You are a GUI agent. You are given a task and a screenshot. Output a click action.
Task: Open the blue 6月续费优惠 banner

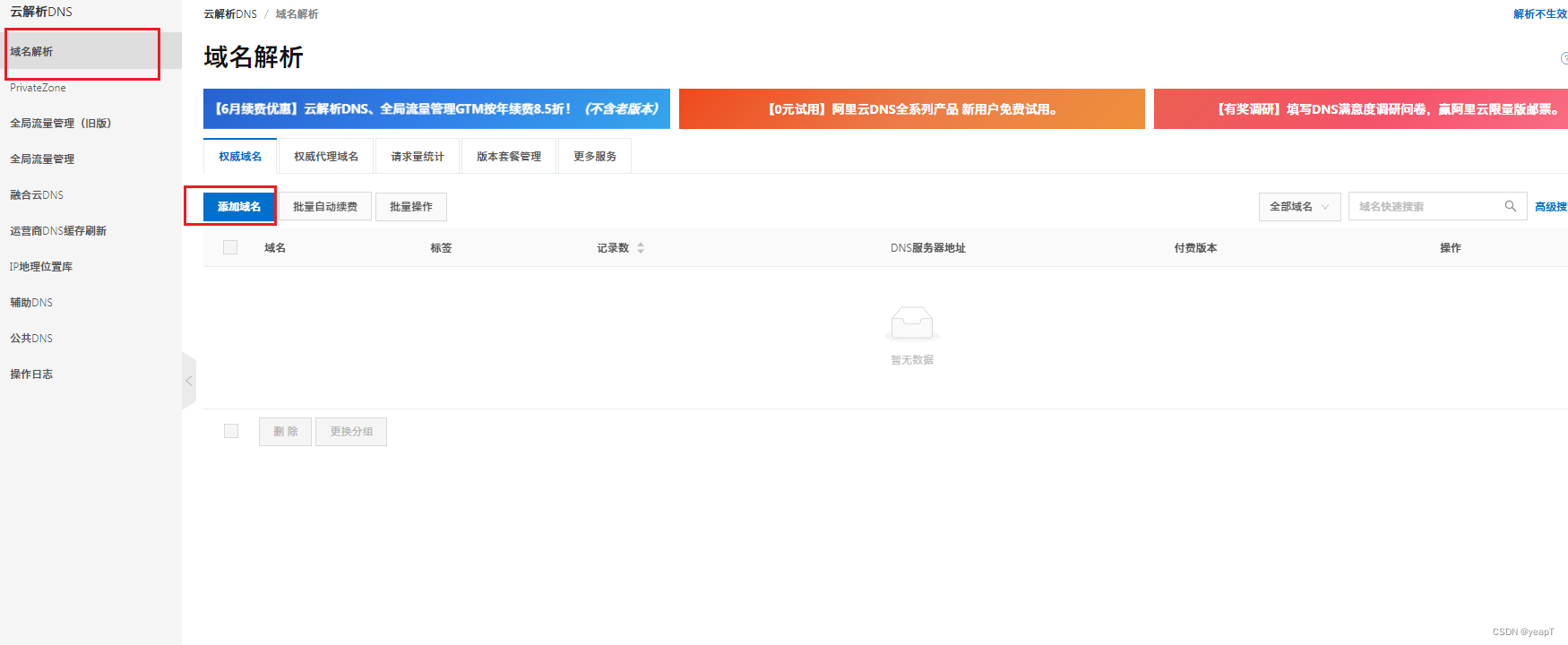click(x=436, y=108)
